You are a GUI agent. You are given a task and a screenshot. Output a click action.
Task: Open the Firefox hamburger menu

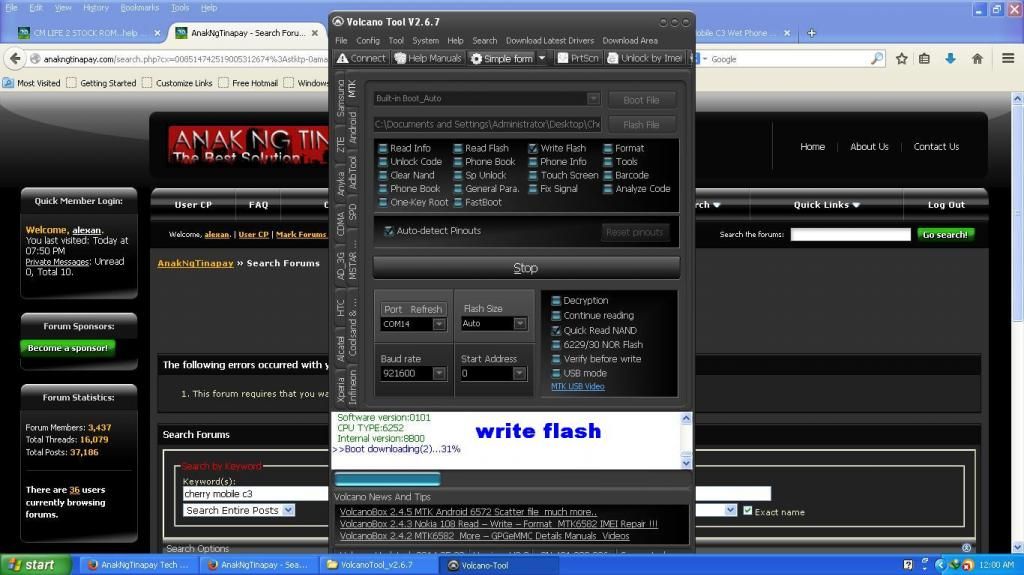point(1006,59)
